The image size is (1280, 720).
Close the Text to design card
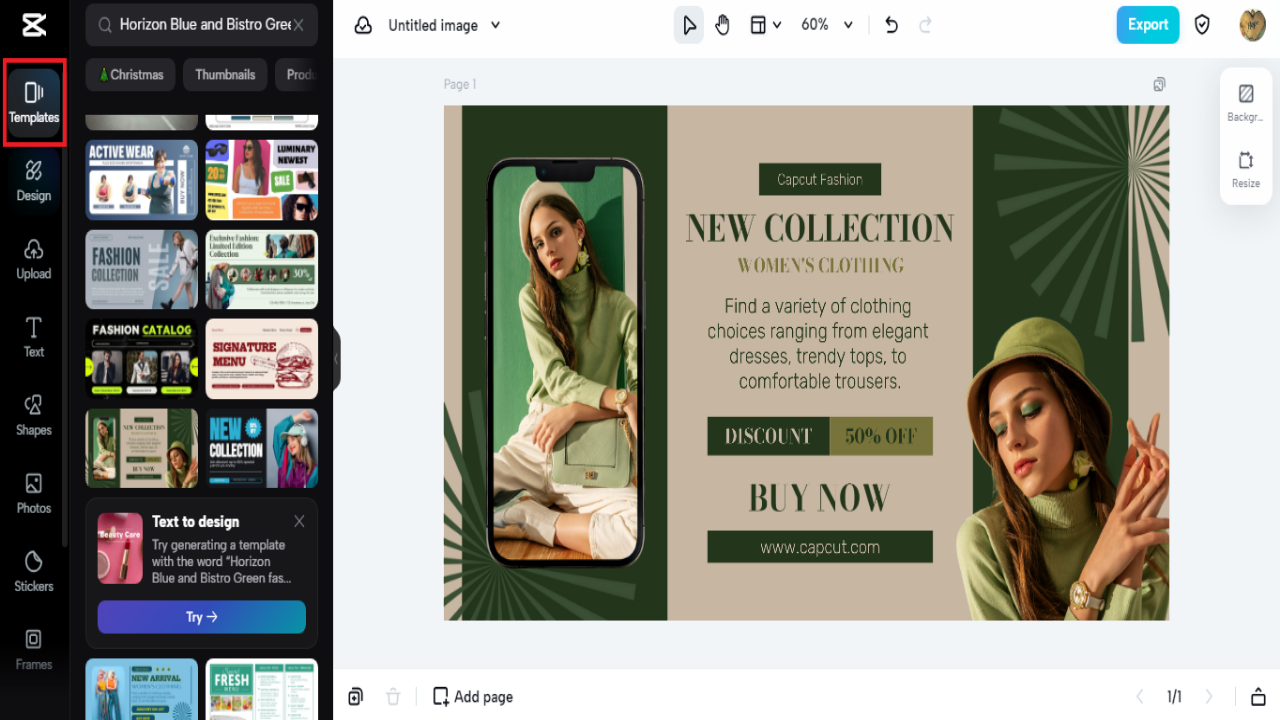click(299, 521)
